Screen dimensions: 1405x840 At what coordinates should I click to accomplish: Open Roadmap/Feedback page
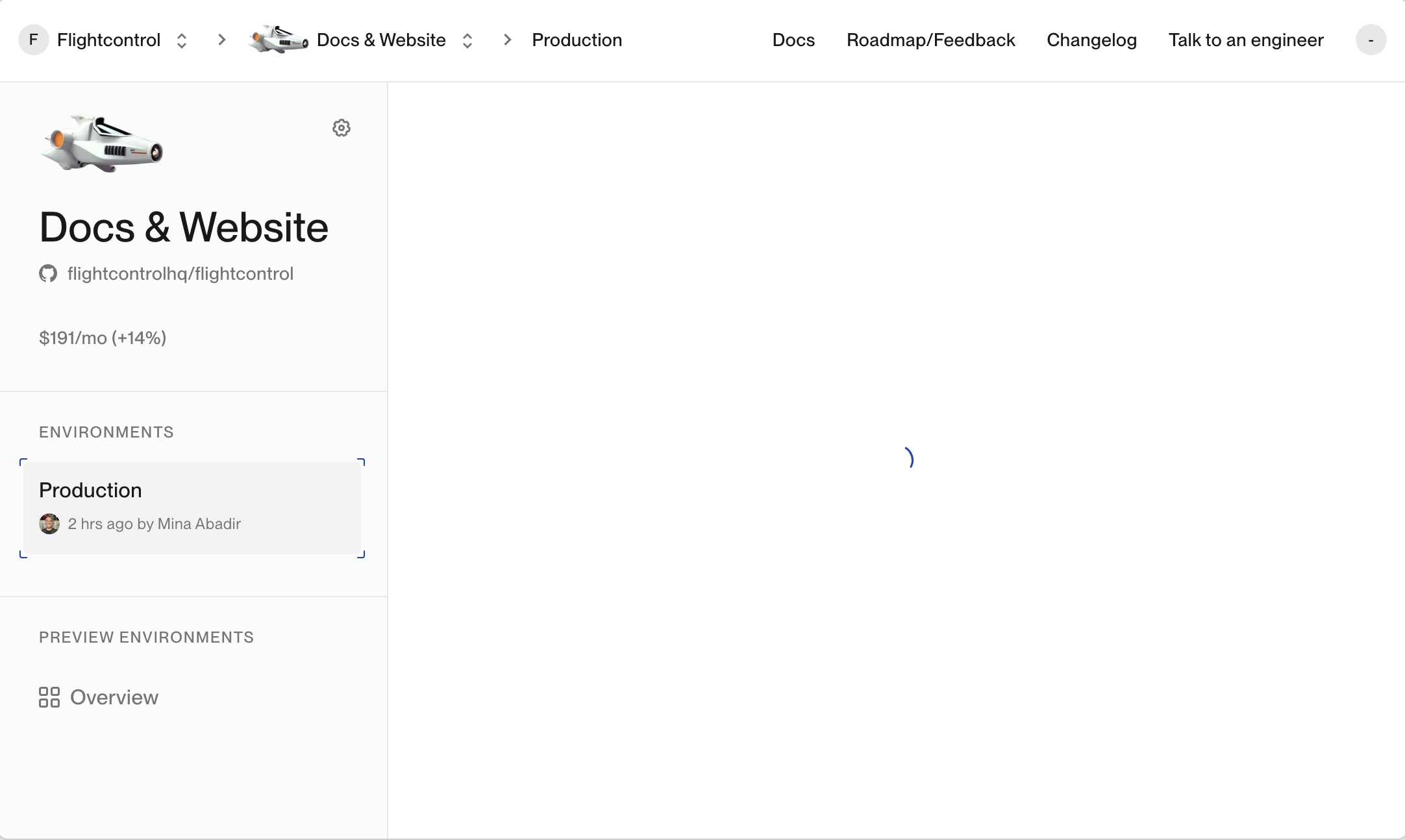click(930, 40)
